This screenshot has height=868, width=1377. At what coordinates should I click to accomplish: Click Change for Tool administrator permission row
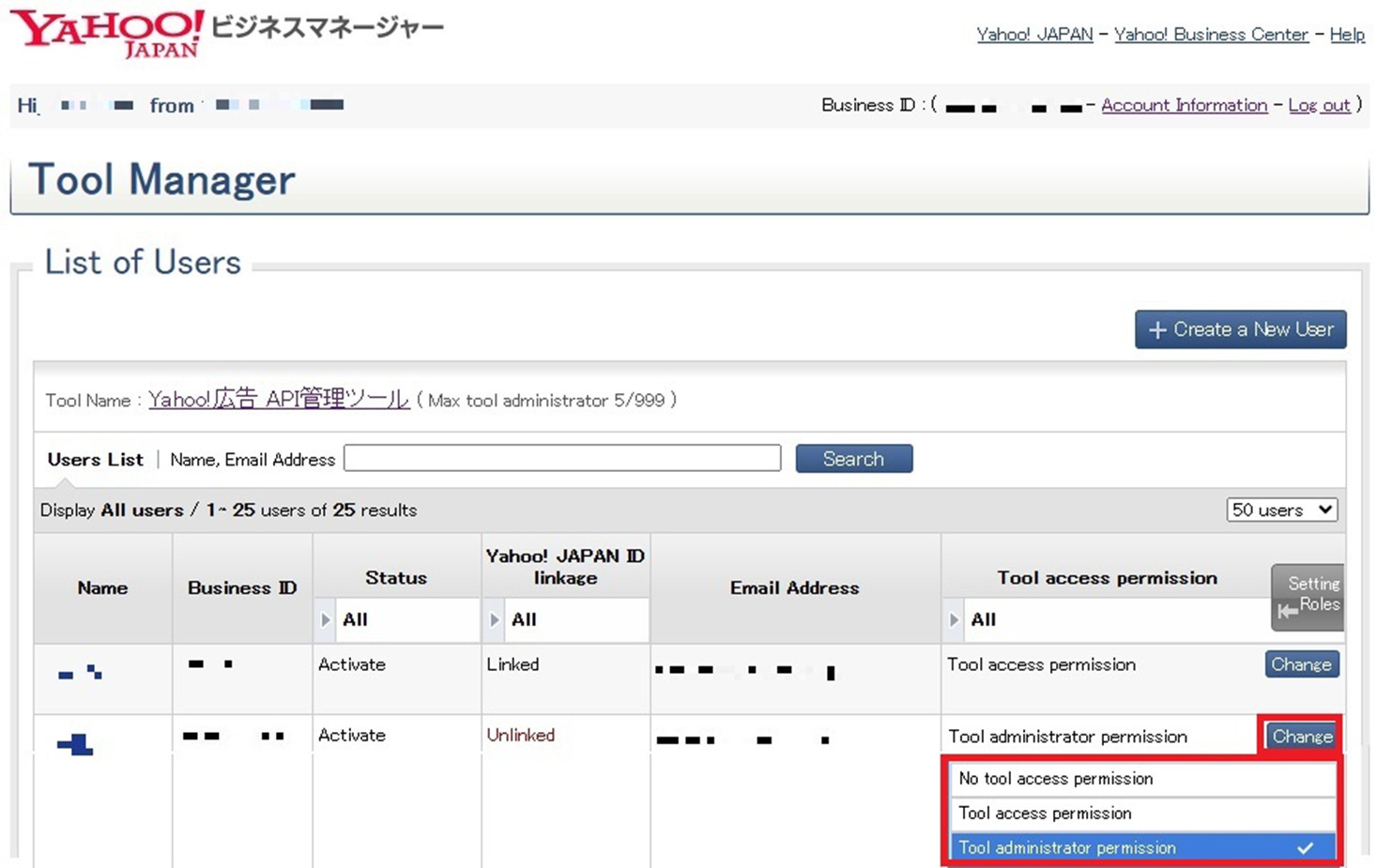tap(1302, 737)
